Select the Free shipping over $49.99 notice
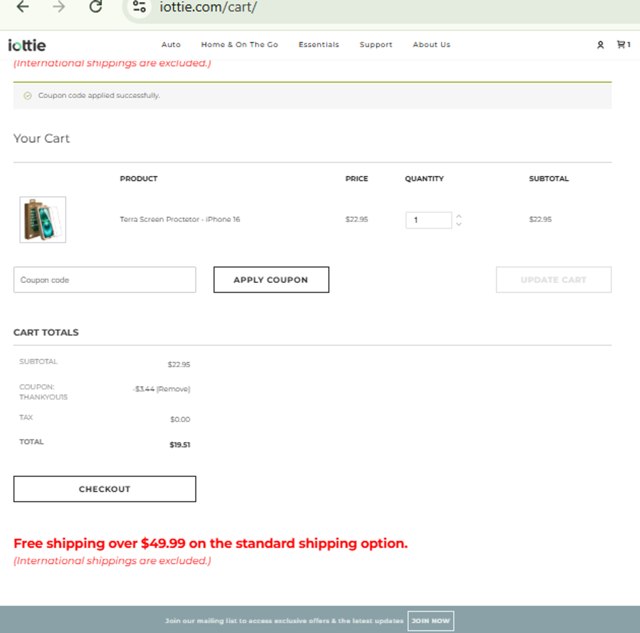640x633 pixels. coord(211,543)
